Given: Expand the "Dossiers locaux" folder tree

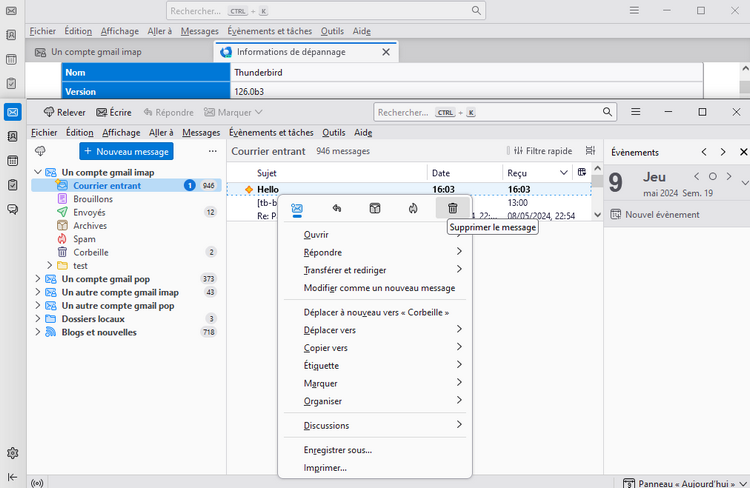Looking at the screenshot, I should pos(38,319).
